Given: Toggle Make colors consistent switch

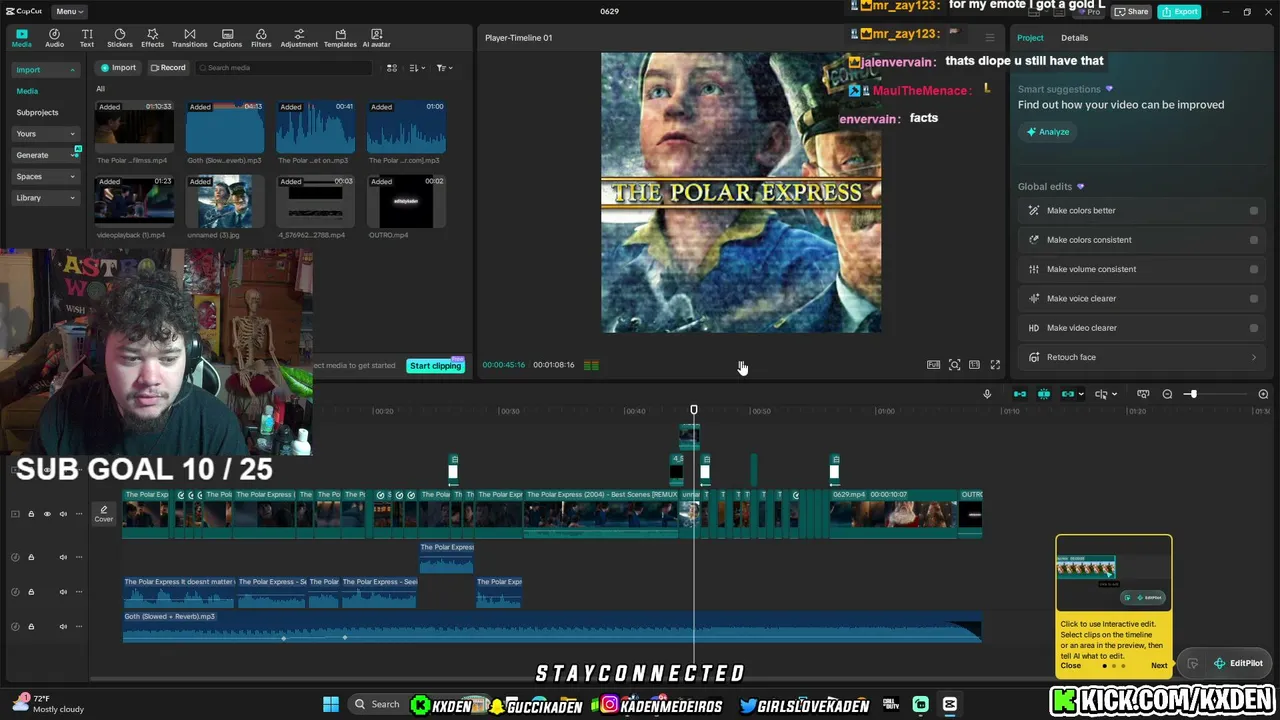Looking at the screenshot, I should point(1254,240).
